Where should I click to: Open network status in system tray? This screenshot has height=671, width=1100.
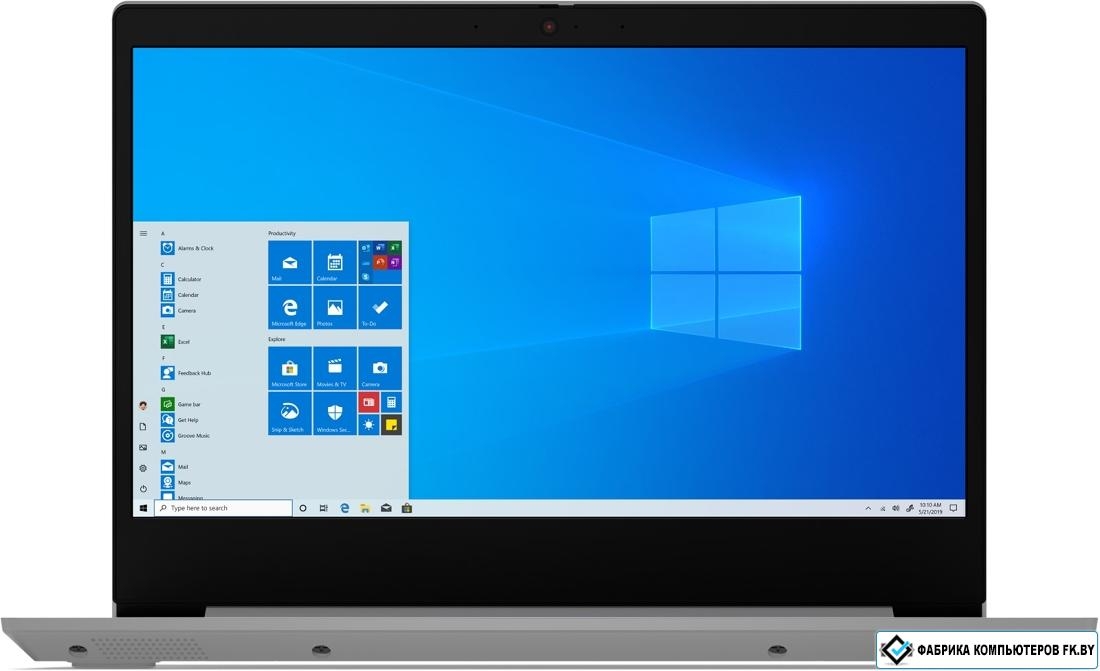coord(883,508)
